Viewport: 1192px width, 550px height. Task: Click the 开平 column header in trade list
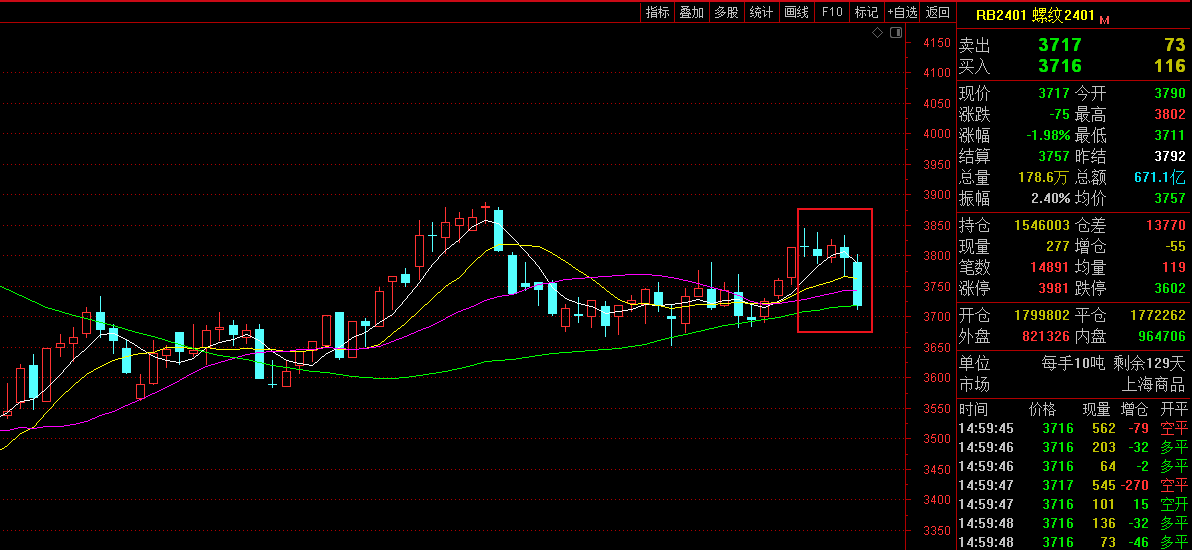point(1173,409)
